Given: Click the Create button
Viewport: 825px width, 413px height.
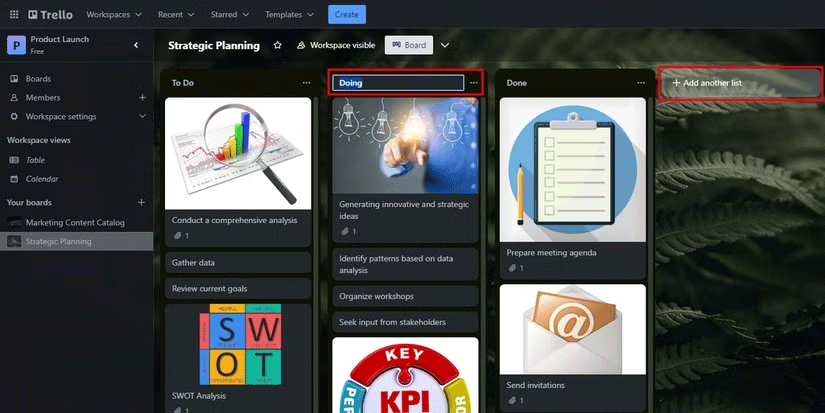Looking at the screenshot, I should [x=346, y=15].
